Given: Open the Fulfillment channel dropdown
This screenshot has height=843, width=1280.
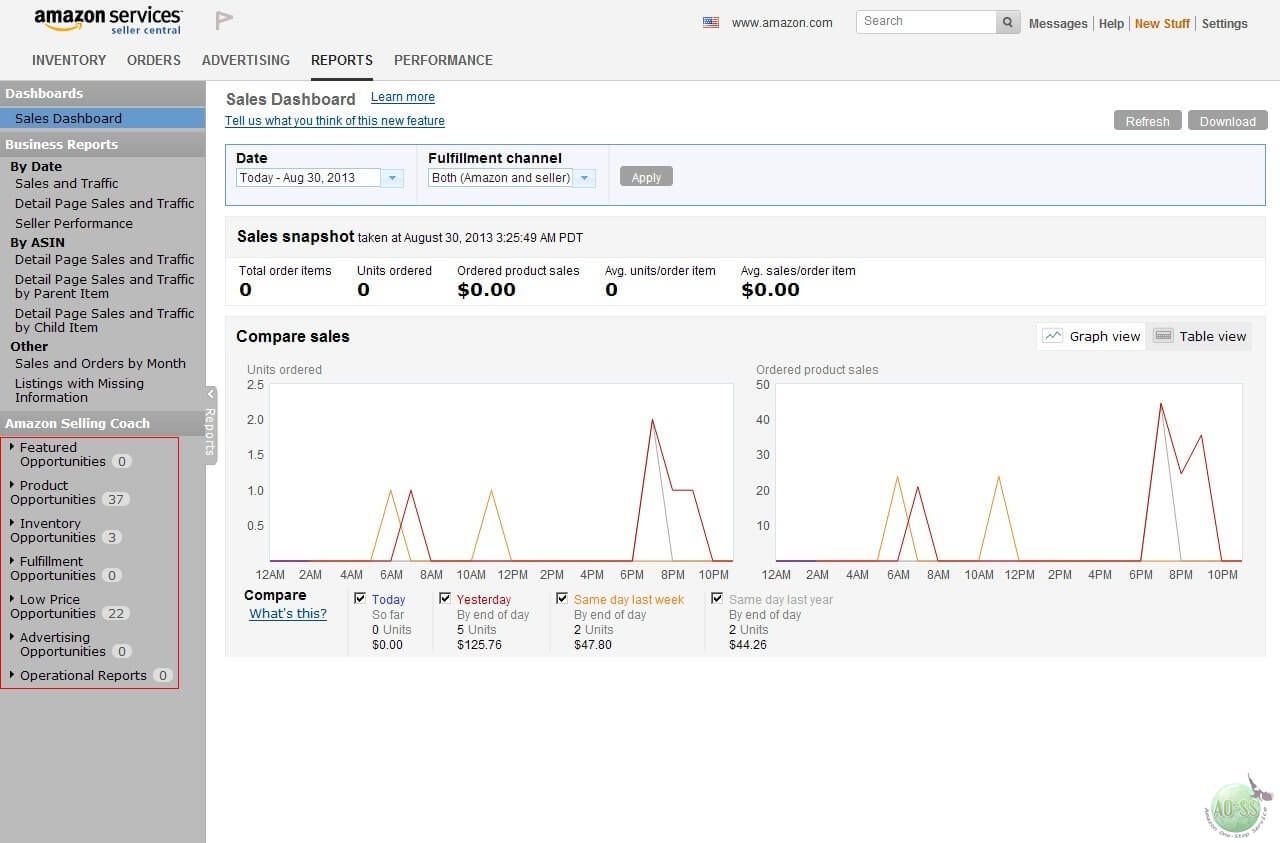Looking at the screenshot, I should [584, 176].
